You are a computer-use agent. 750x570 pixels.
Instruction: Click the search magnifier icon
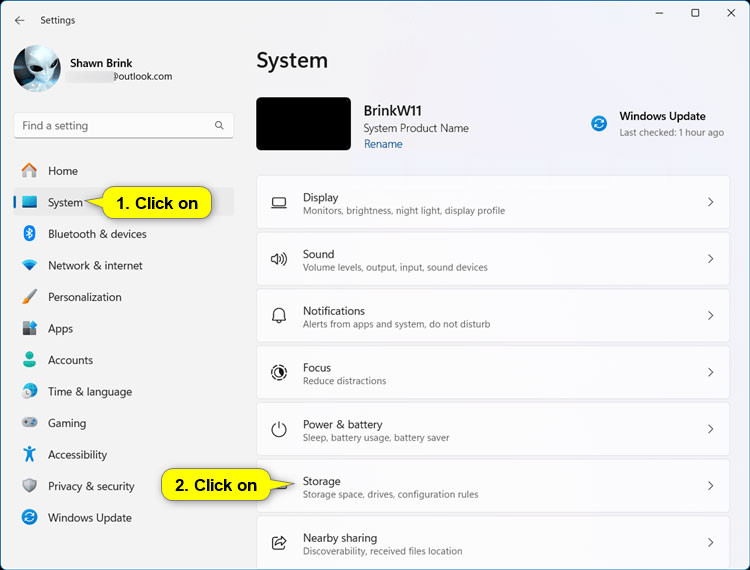click(219, 126)
